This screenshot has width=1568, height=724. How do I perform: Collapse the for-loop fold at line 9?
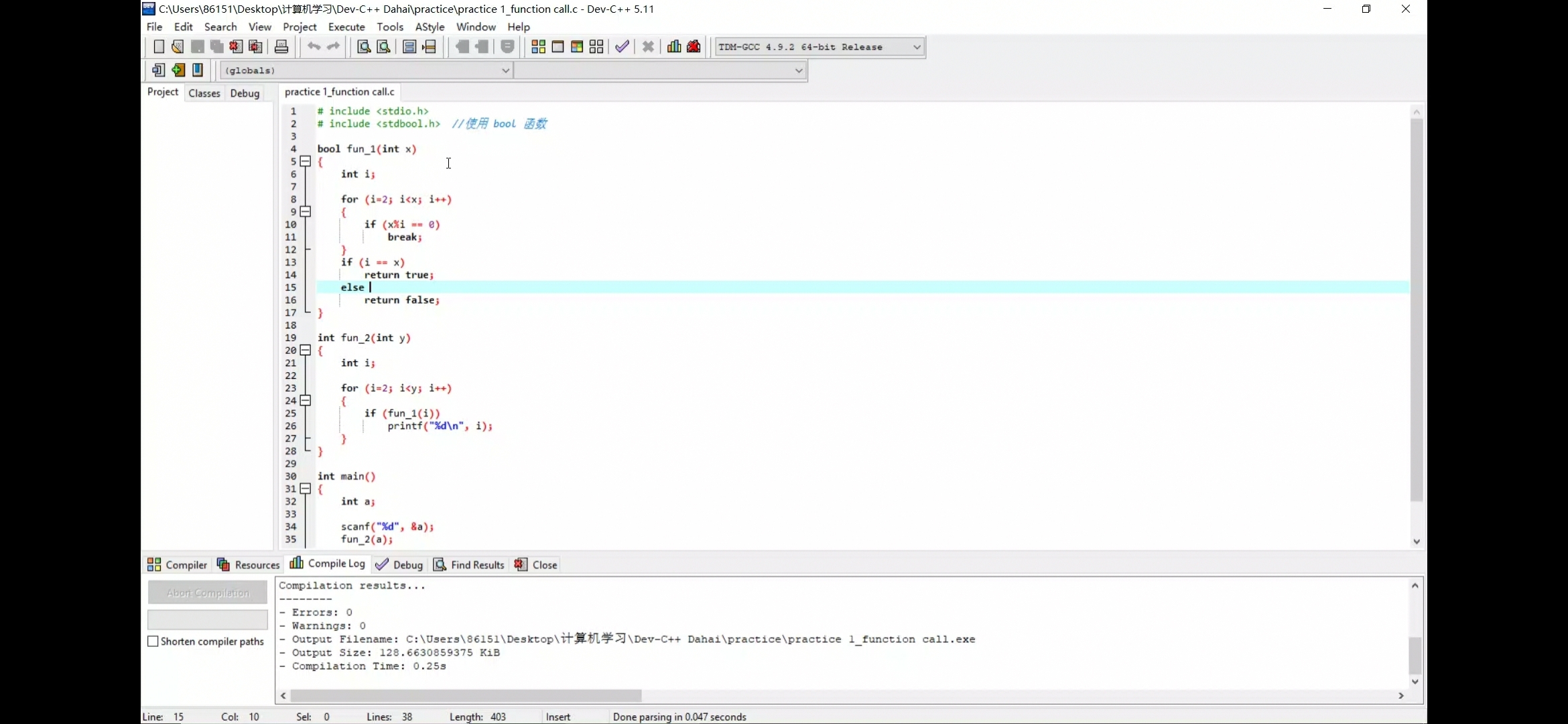coord(306,212)
